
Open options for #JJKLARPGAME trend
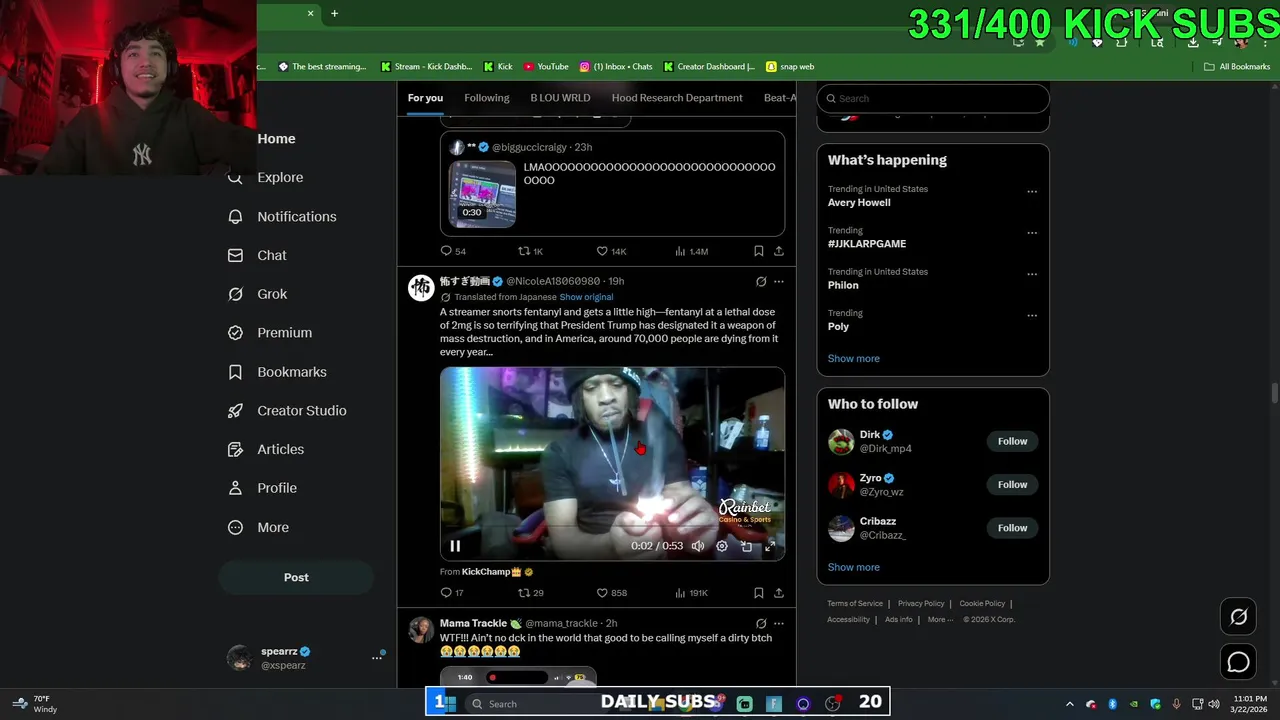[1032, 233]
